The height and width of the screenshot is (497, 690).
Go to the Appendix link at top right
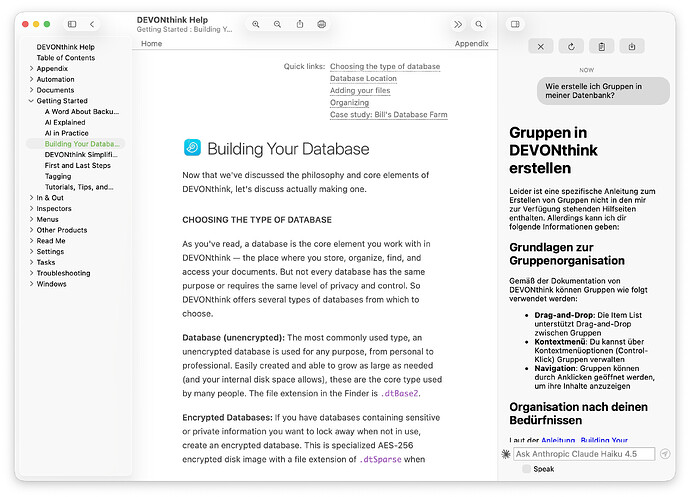[471, 44]
